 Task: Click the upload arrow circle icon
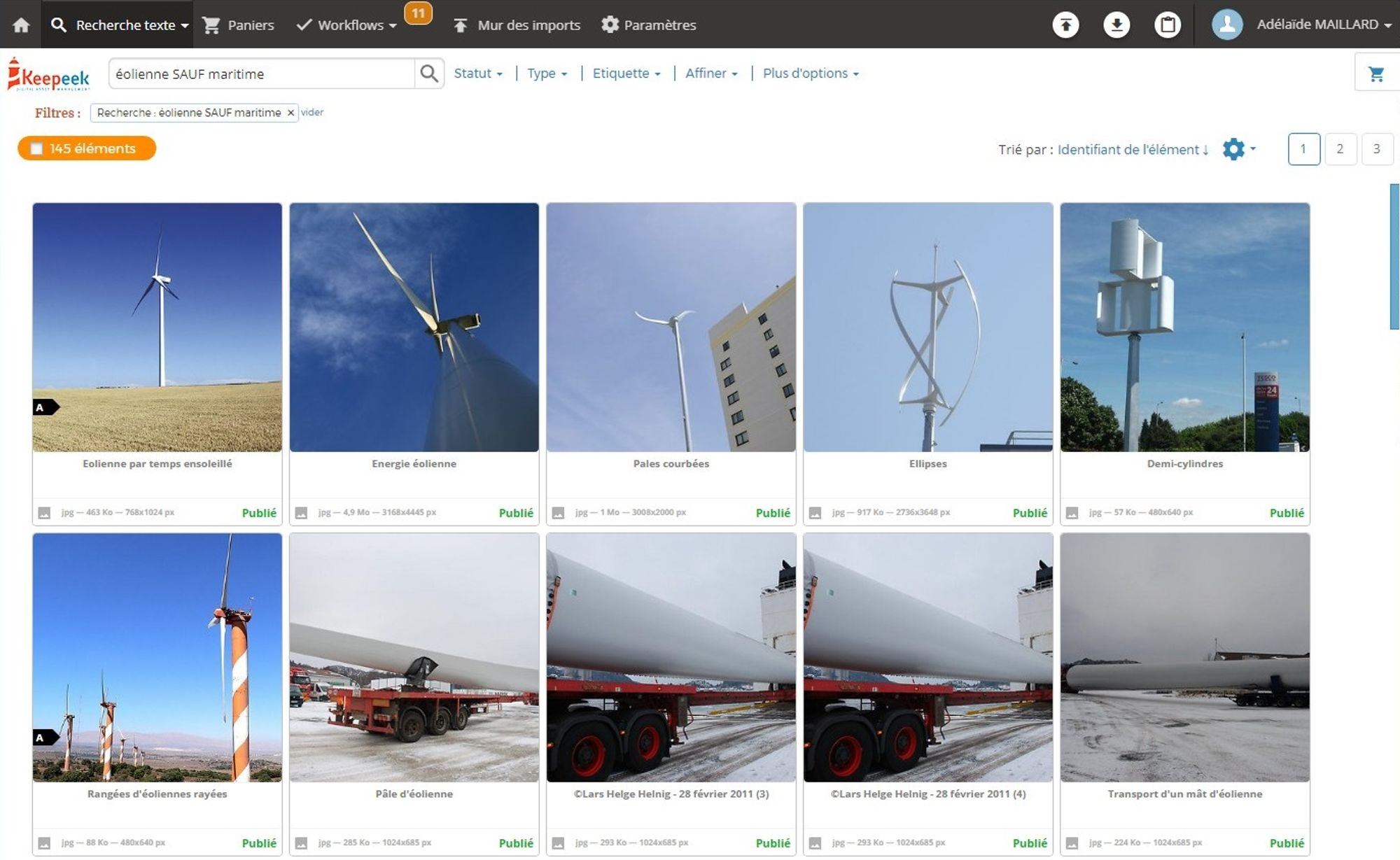[1065, 25]
